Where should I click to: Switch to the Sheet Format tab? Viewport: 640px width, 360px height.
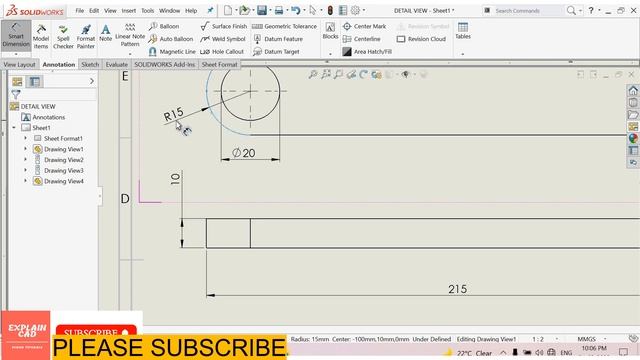pyautogui.click(x=220, y=64)
